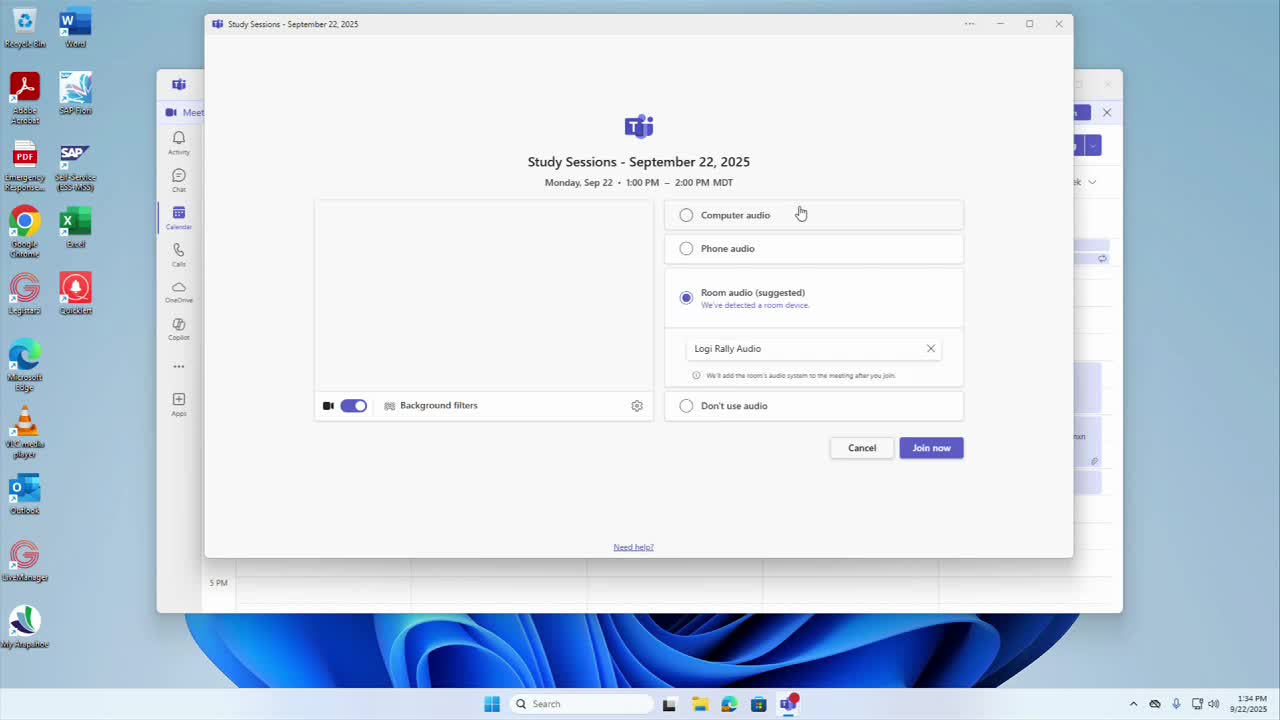The width and height of the screenshot is (1280, 720).
Task: Open the Activity feed in Teams sidebar
Action: (178, 142)
